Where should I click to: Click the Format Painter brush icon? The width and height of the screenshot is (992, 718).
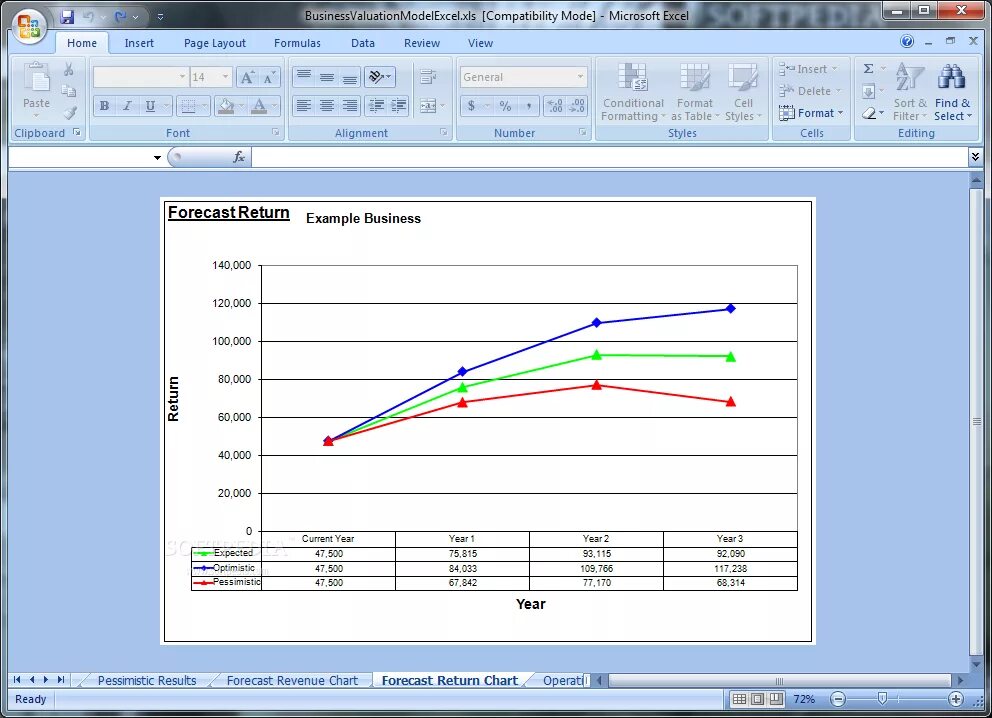[x=69, y=113]
